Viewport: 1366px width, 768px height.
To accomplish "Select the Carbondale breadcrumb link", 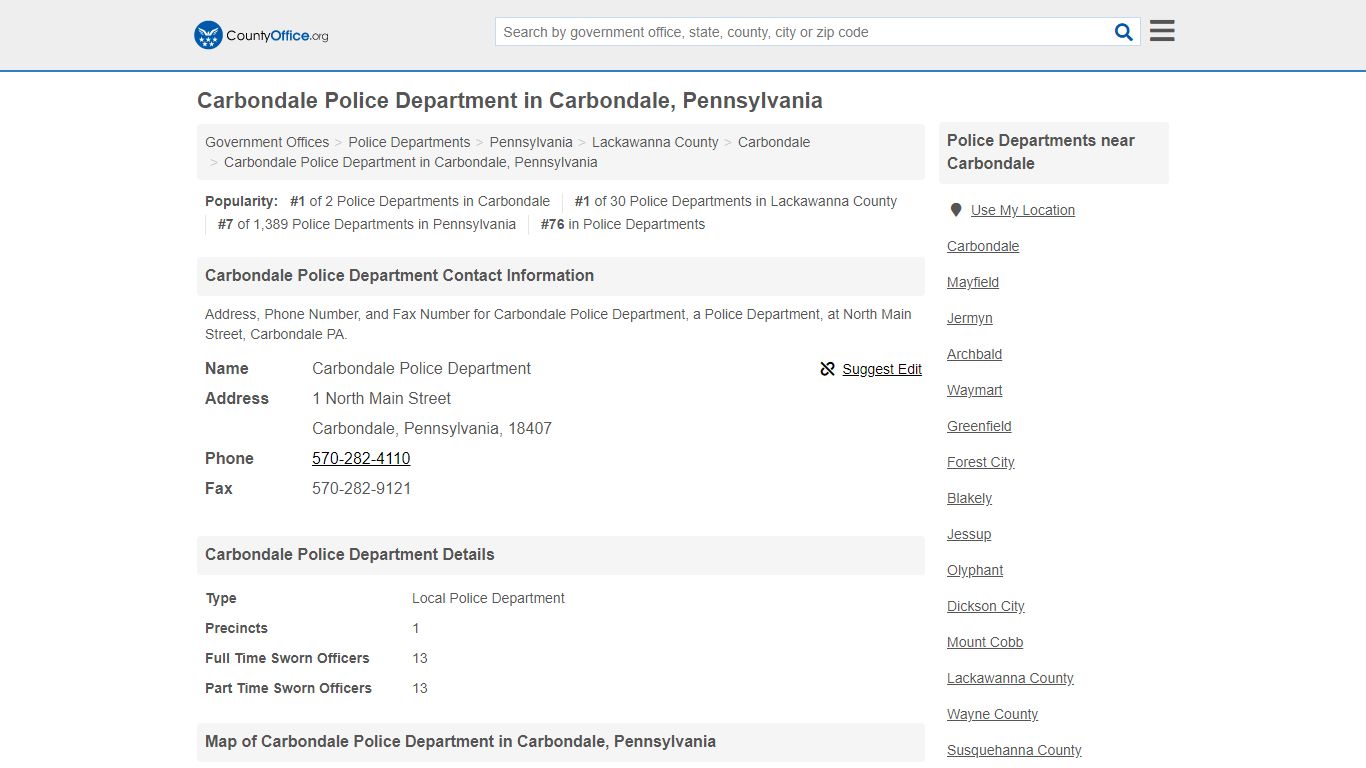I will [774, 142].
